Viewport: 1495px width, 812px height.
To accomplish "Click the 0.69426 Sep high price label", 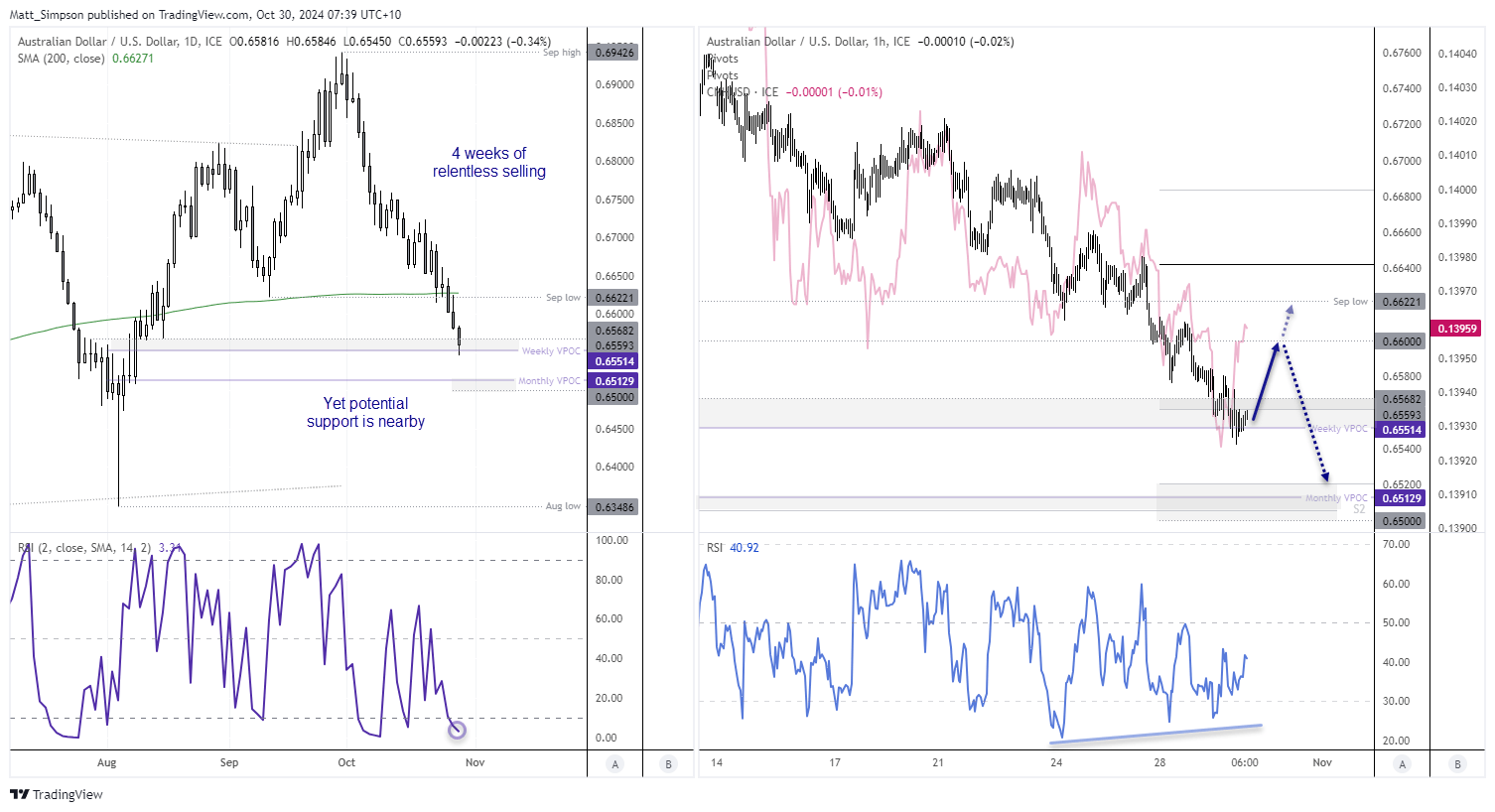I will (614, 53).
